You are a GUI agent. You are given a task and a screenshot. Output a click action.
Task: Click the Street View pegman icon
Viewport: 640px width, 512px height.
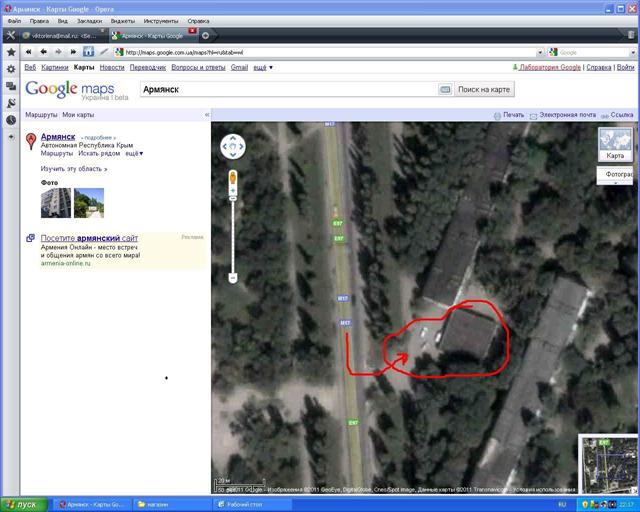coord(233,178)
